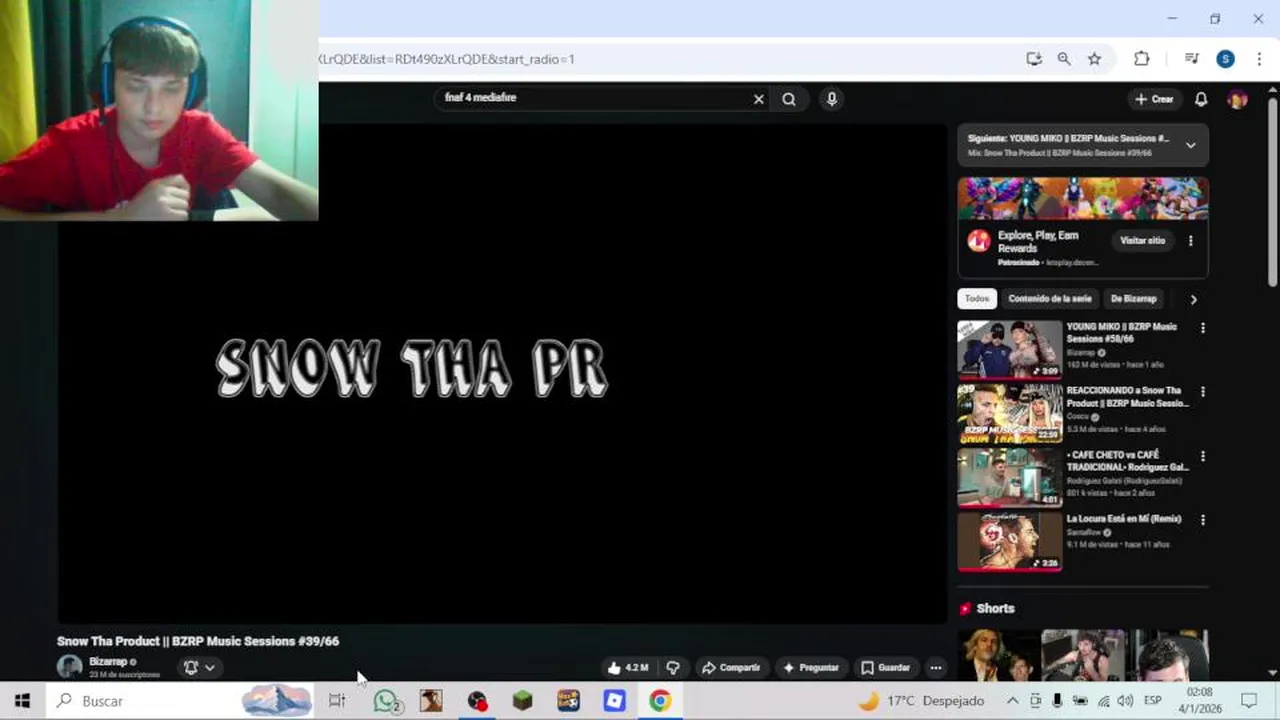Show more filter chips with right arrow
Screen dimensions: 1280x720
coord(1193,299)
